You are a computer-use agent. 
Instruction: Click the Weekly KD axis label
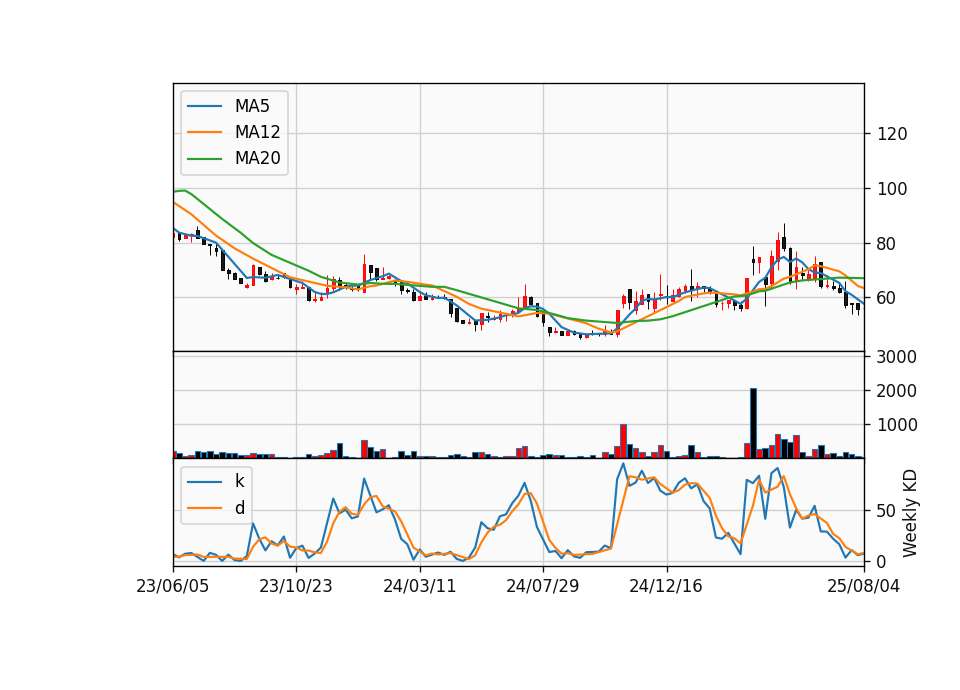tap(910, 513)
